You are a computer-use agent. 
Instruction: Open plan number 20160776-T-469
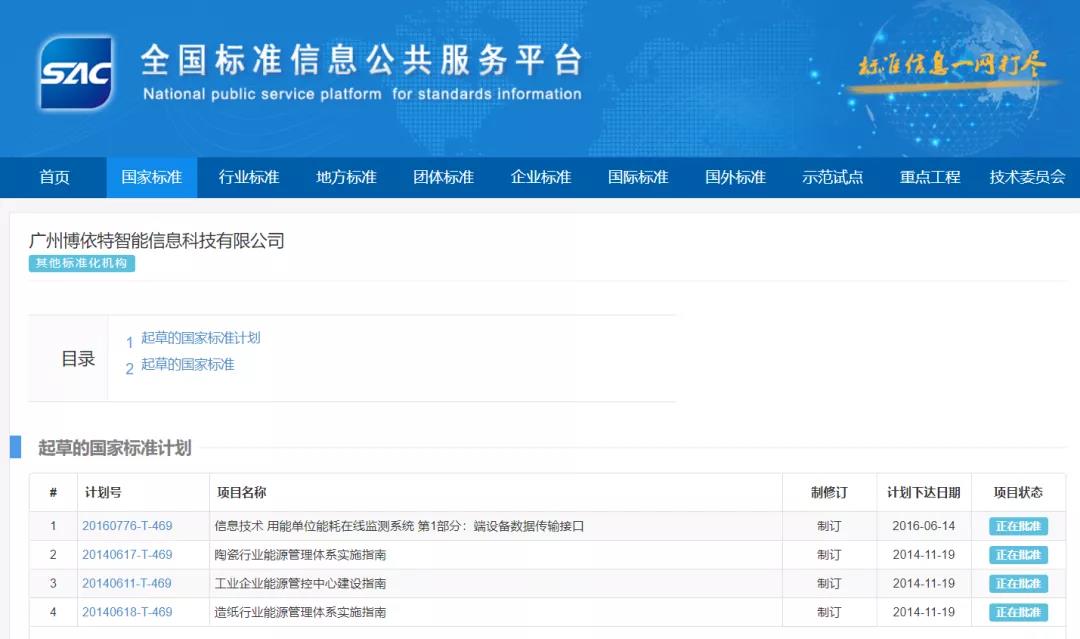pos(127,526)
